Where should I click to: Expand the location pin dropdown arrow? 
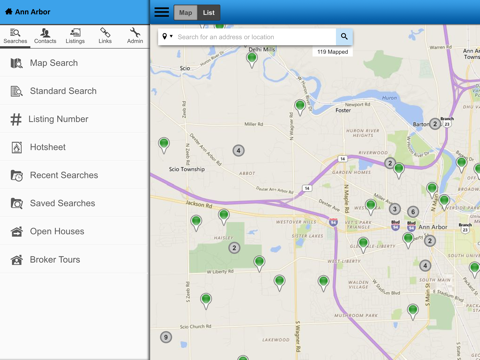point(171,36)
